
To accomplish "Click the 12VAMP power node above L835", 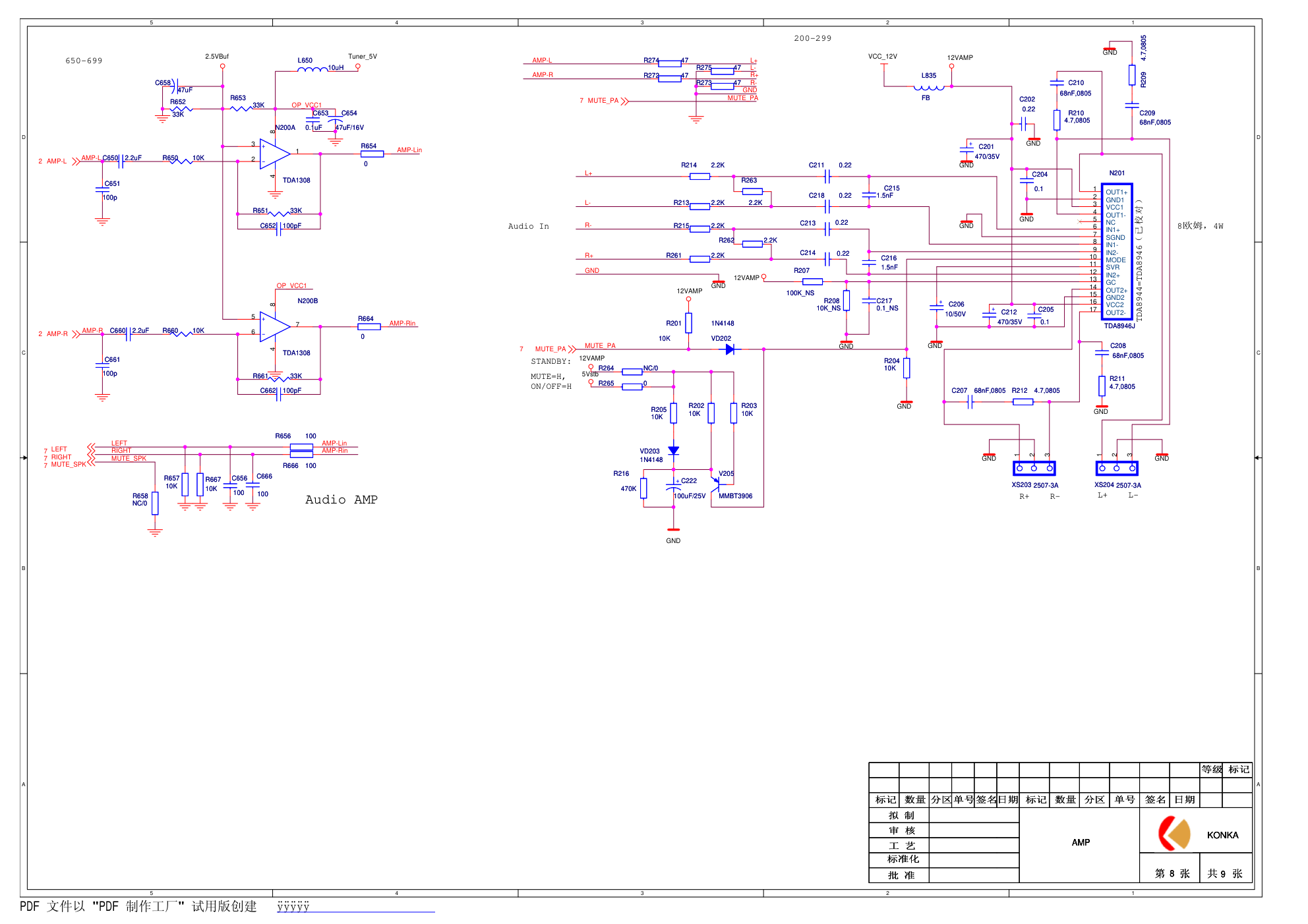I will [x=951, y=66].
